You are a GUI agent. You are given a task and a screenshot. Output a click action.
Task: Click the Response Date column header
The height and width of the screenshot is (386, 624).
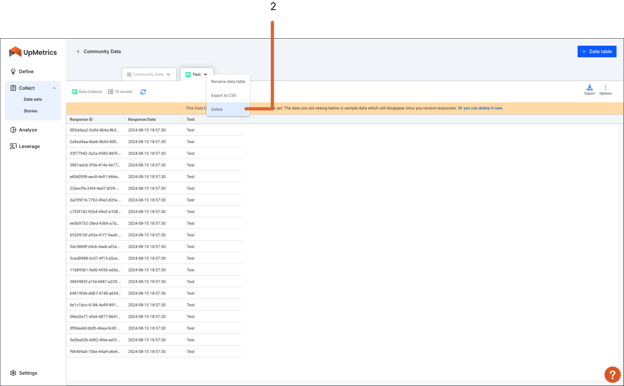142,119
